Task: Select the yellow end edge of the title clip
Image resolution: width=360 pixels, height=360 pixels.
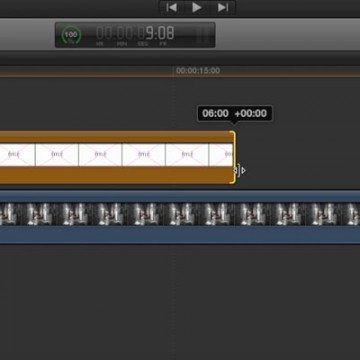Action: pos(234,157)
